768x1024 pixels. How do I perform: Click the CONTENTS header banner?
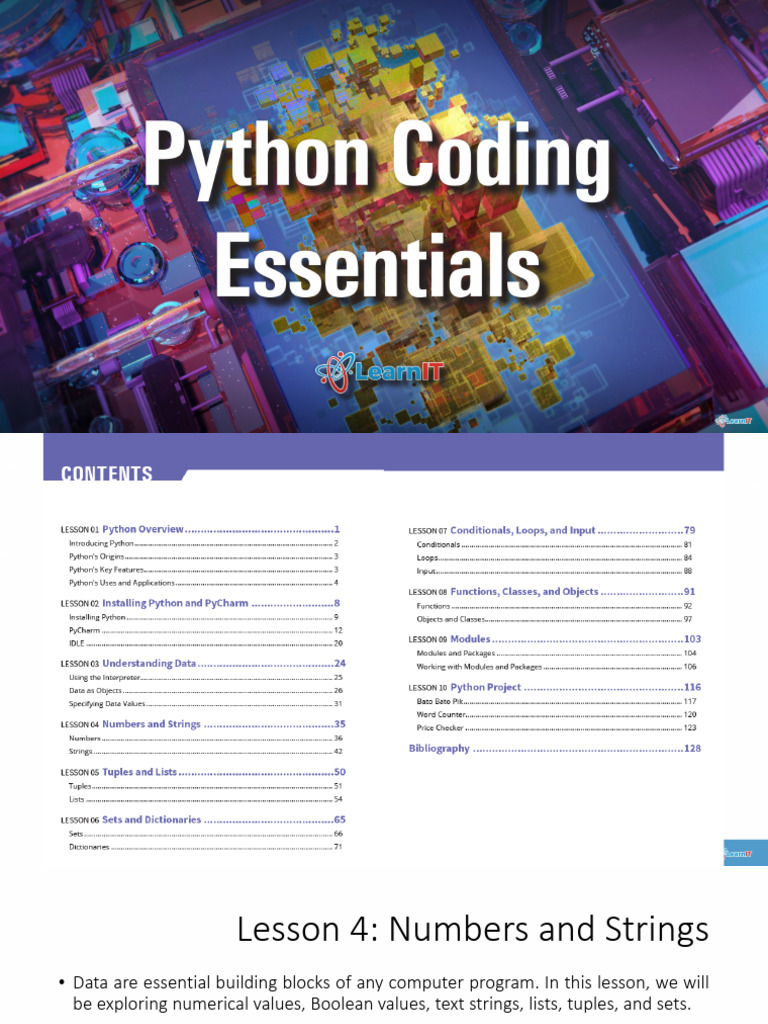coord(383,456)
